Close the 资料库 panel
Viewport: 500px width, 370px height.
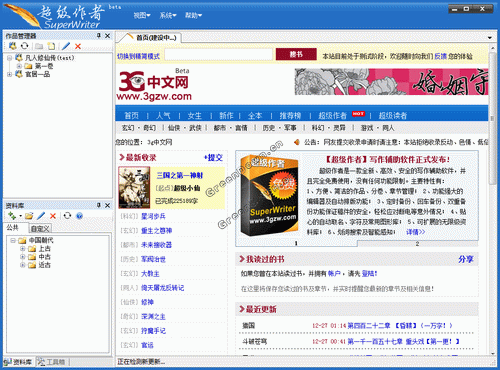(x=107, y=205)
